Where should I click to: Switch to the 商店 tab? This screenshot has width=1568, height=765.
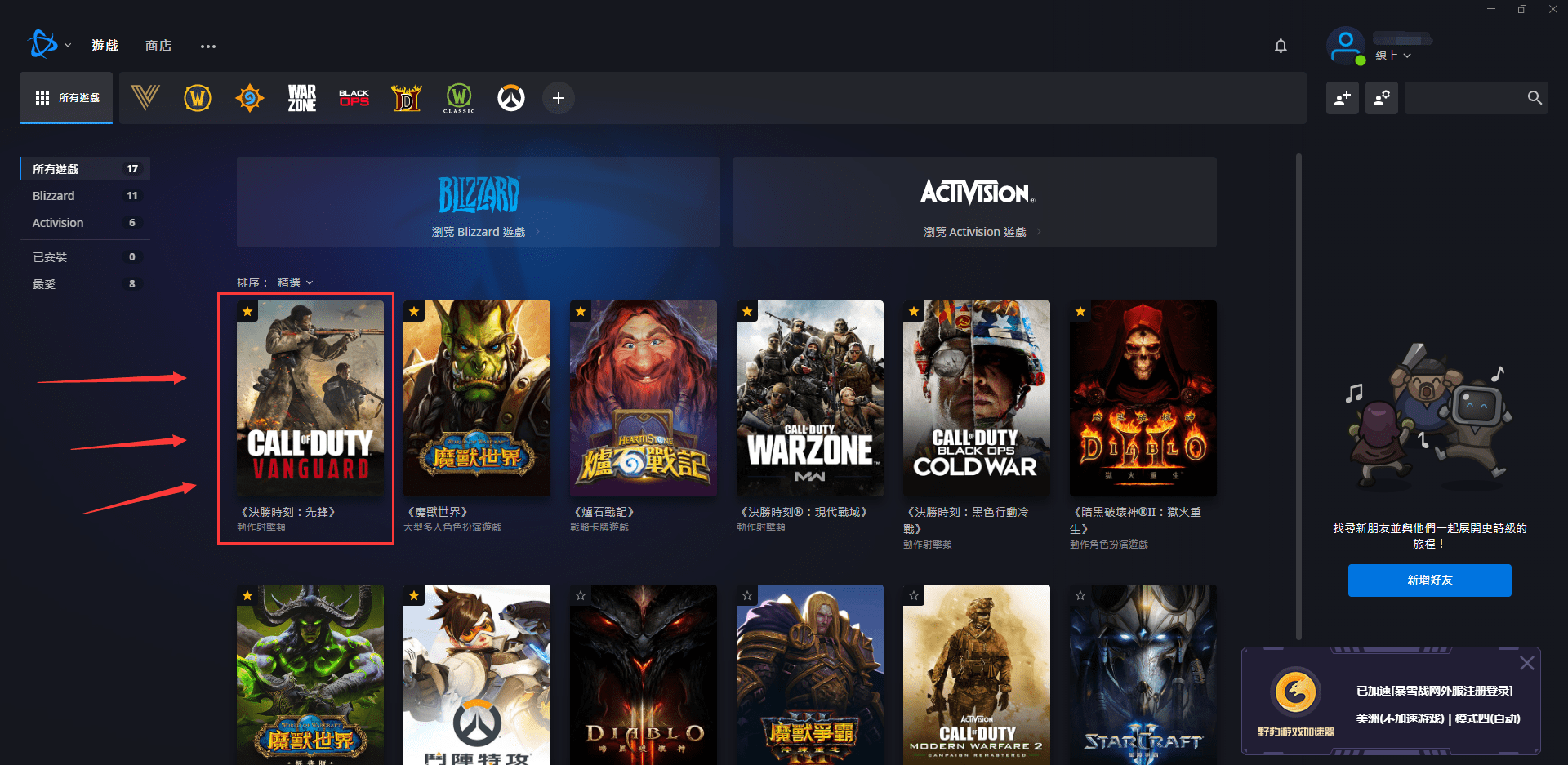pos(158,46)
